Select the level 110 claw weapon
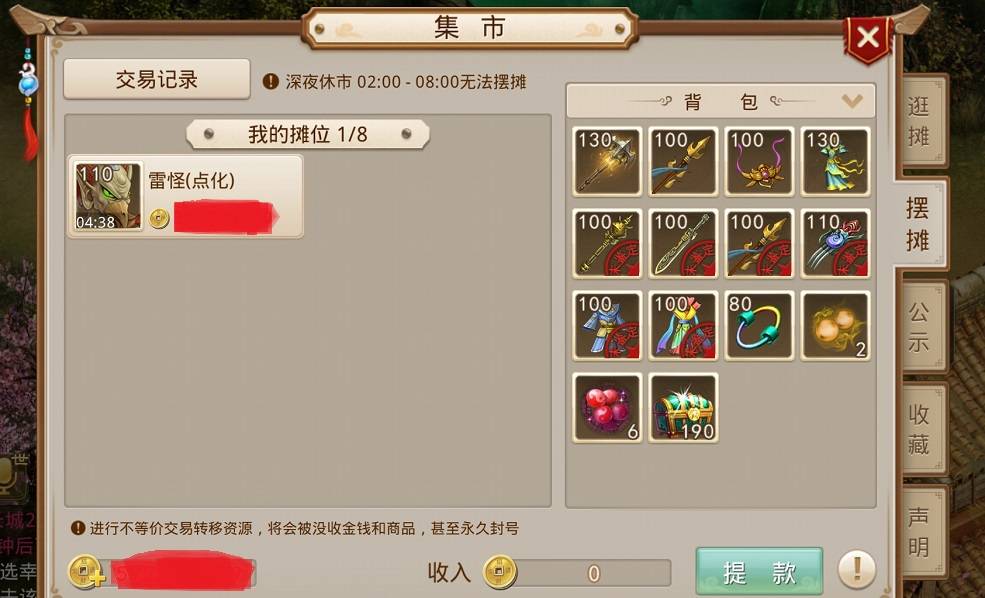985x598 pixels. pyautogui.click(x=835, y=244)
